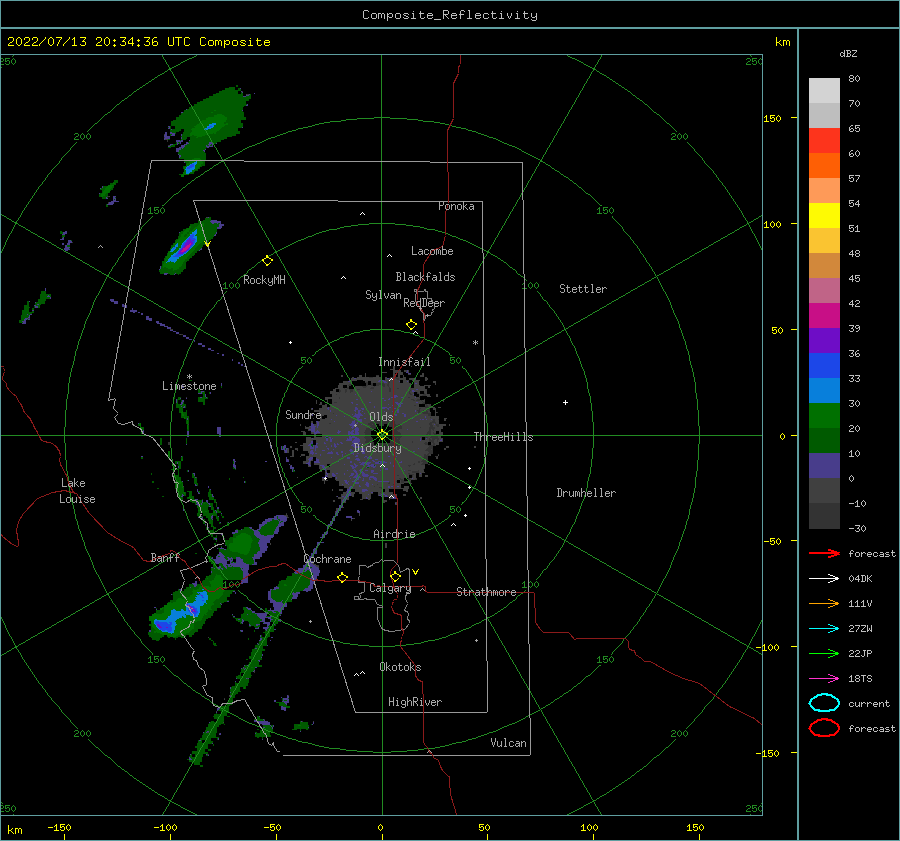Pick the red 60-65 dBZ swatch
900x841 pixels.
(x=824, y=140)
